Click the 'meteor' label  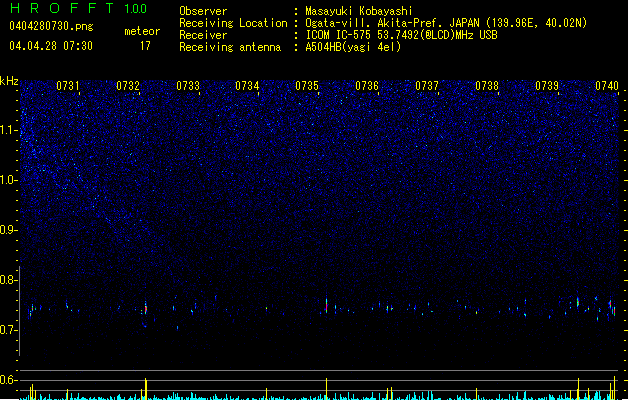coord(142,31)
